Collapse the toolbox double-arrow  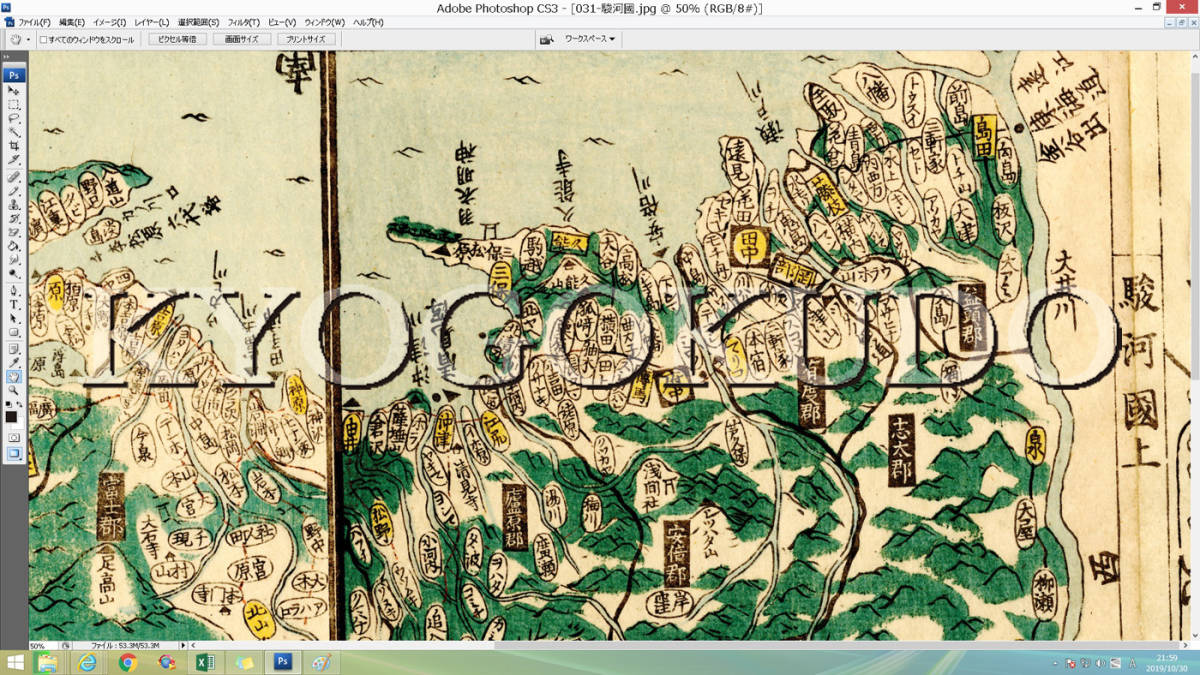coord(8,59)
